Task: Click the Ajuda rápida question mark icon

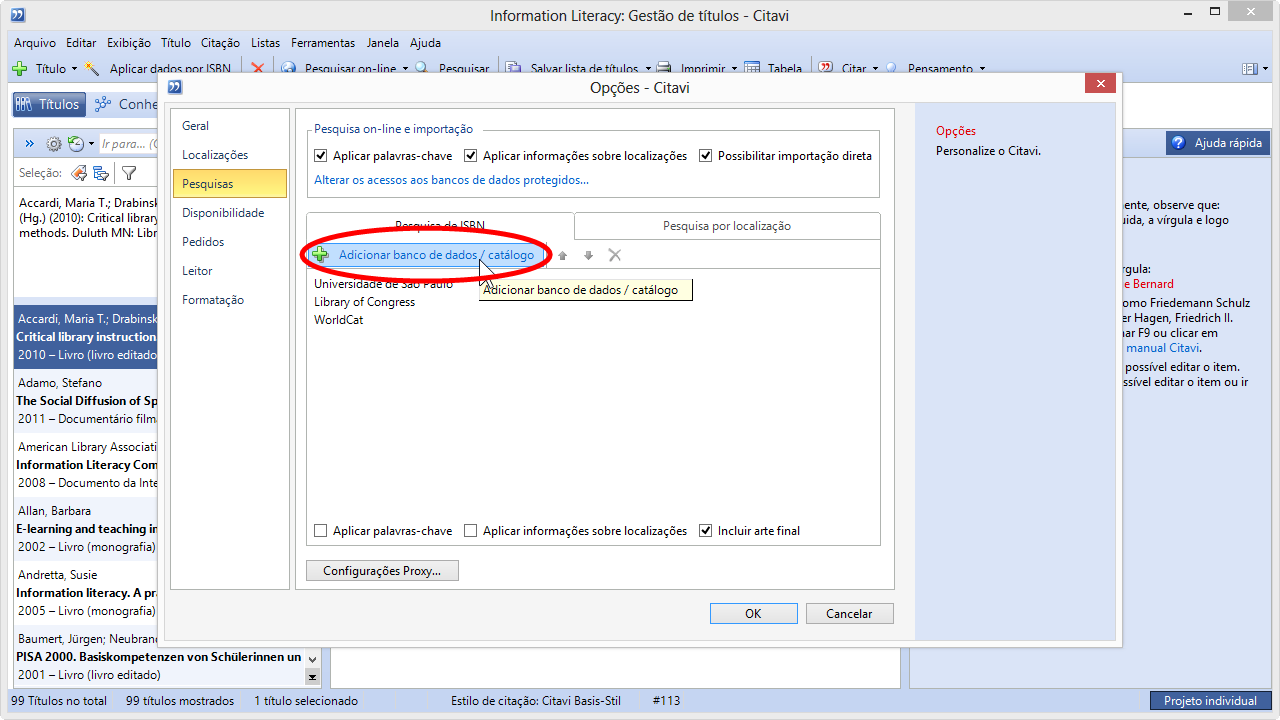Action: pos(1178,143)
